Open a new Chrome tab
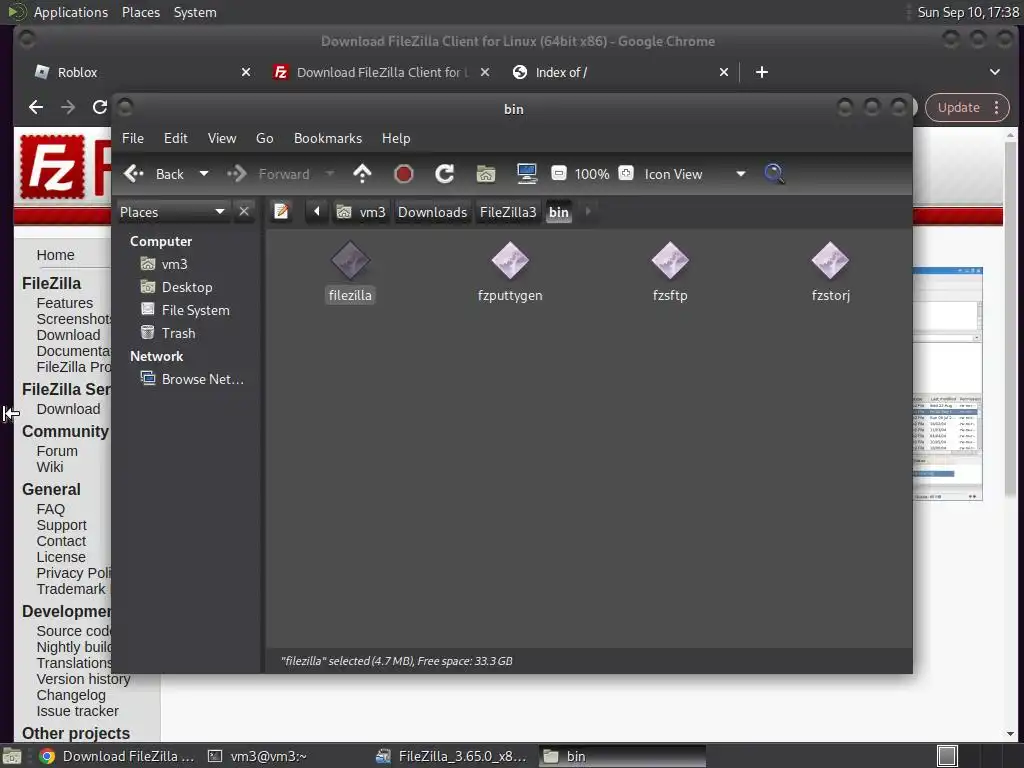This screenshot has height=768, width=1024. [x=761, y=72]
